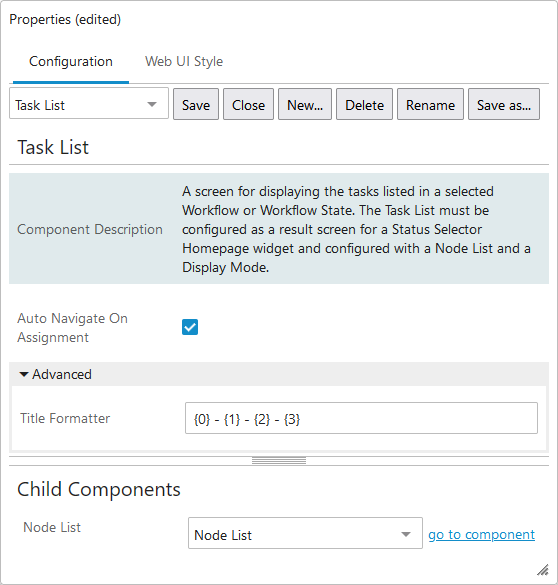Switch to the Web UI Style tab
This screenshot has height=585, width=558.
[x=184, y=61]
